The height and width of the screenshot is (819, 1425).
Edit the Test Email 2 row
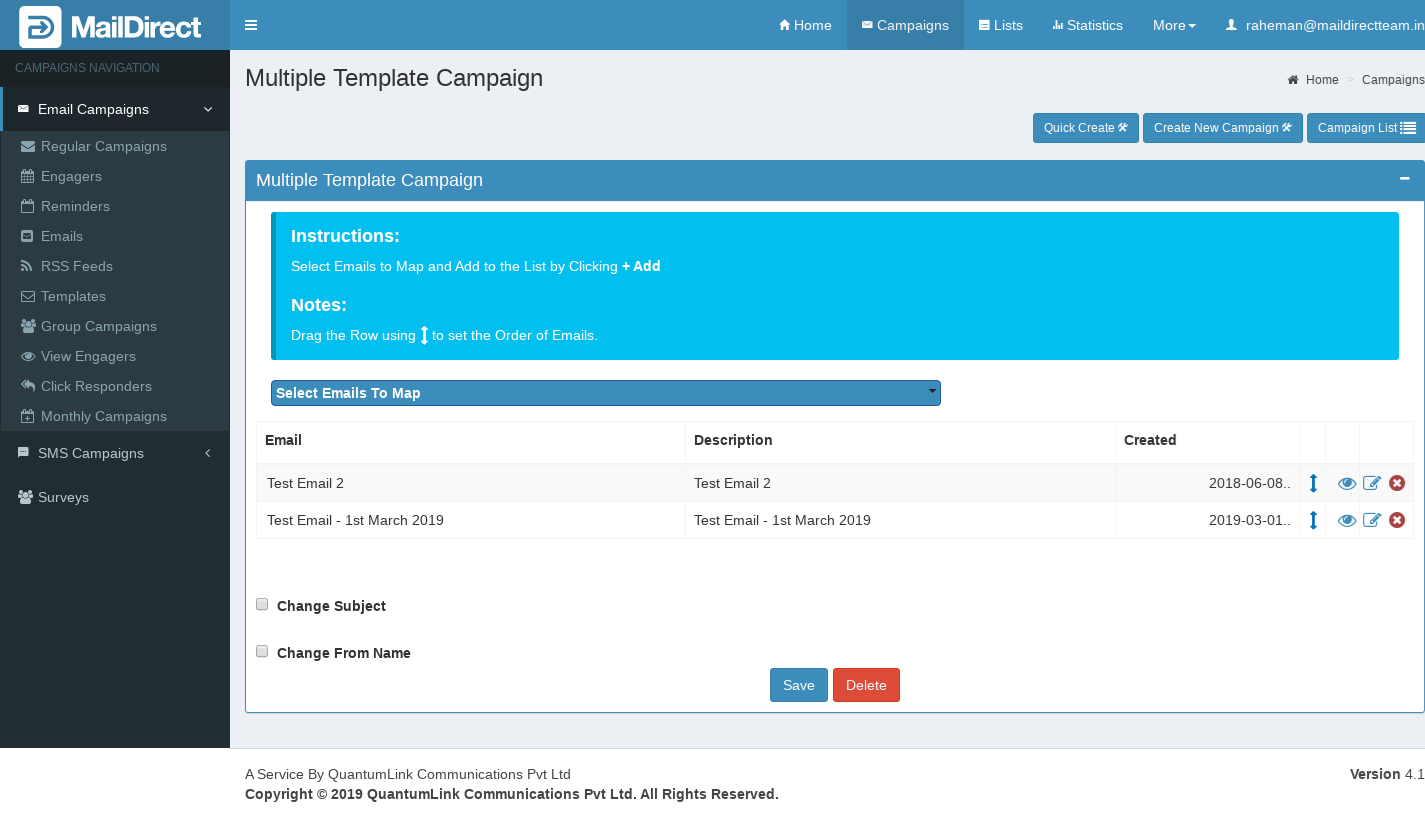1372,484
